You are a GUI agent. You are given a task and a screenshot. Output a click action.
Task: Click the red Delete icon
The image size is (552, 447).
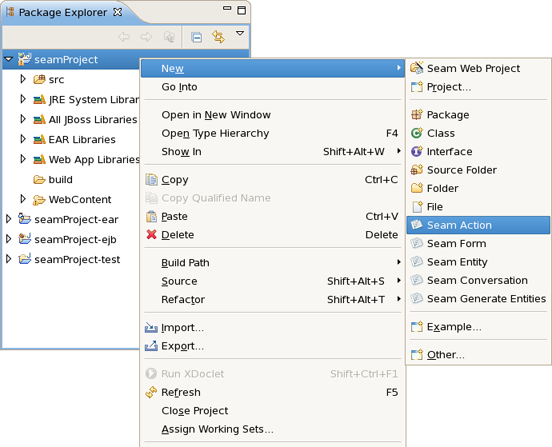(151, 234)
